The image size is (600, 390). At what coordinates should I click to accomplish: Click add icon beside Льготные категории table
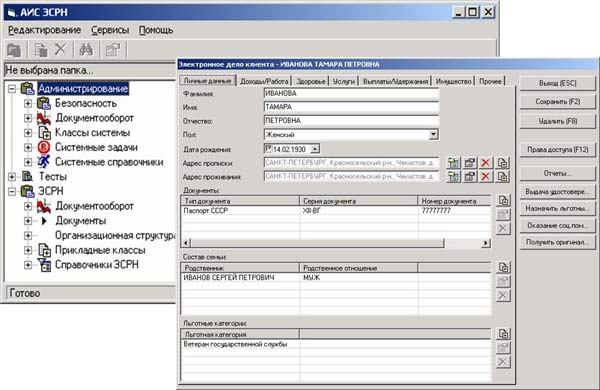pos(504,334)
